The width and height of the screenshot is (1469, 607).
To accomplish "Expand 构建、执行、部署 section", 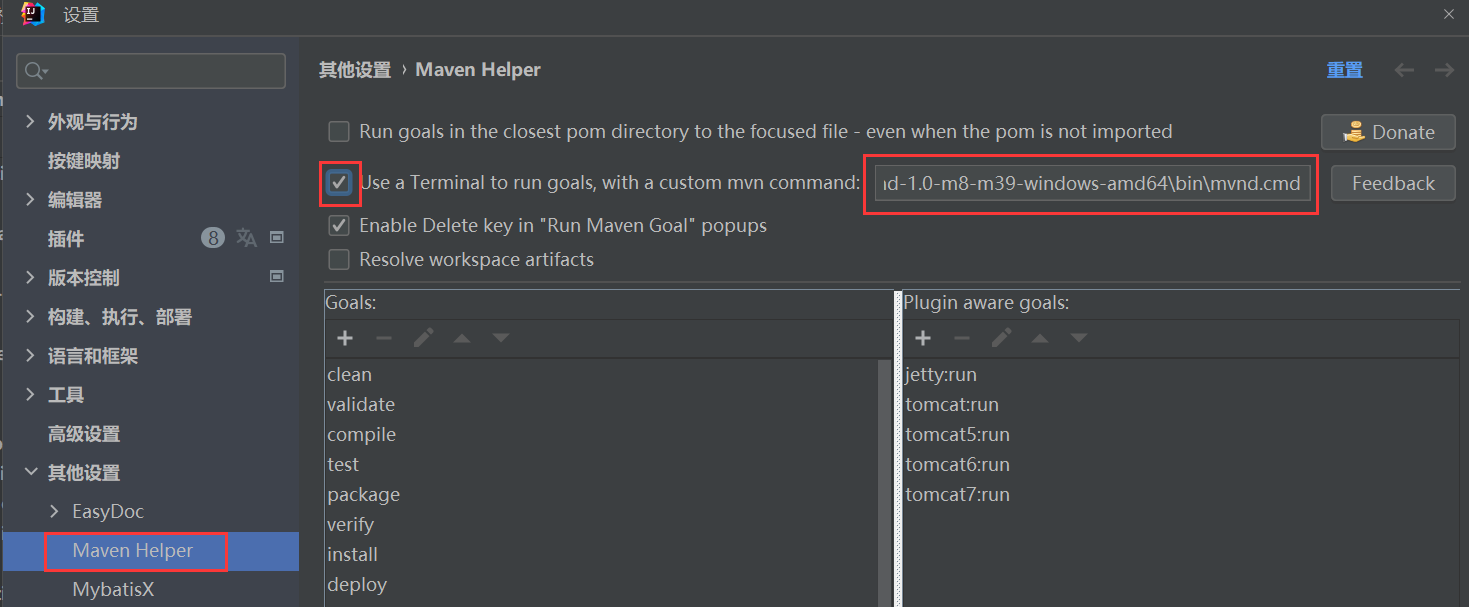I will 30,316.
